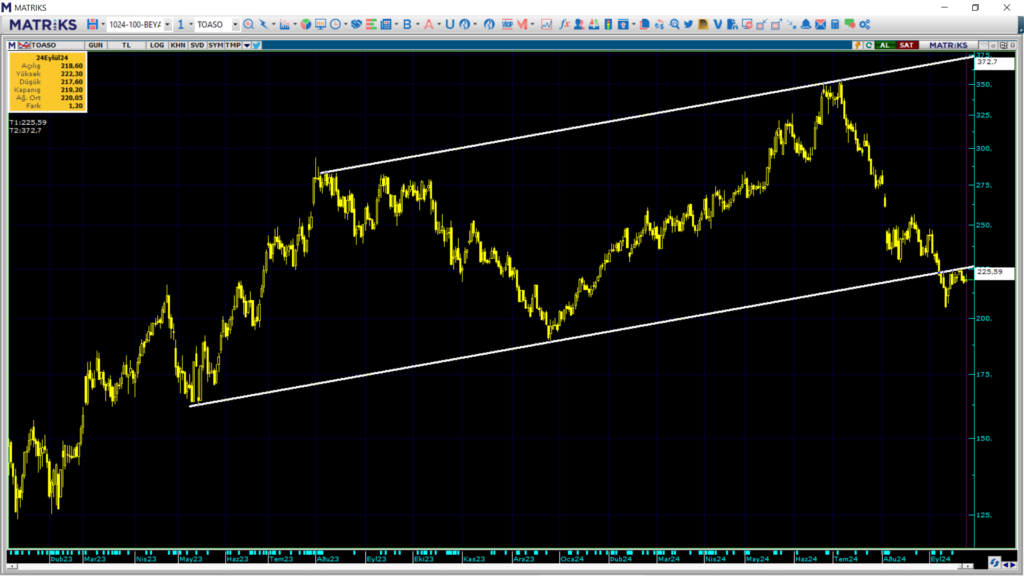The image size is (1024, 576).
Task: Expand the bar chart icon's dropdown arrow
Action: (295, 25)
